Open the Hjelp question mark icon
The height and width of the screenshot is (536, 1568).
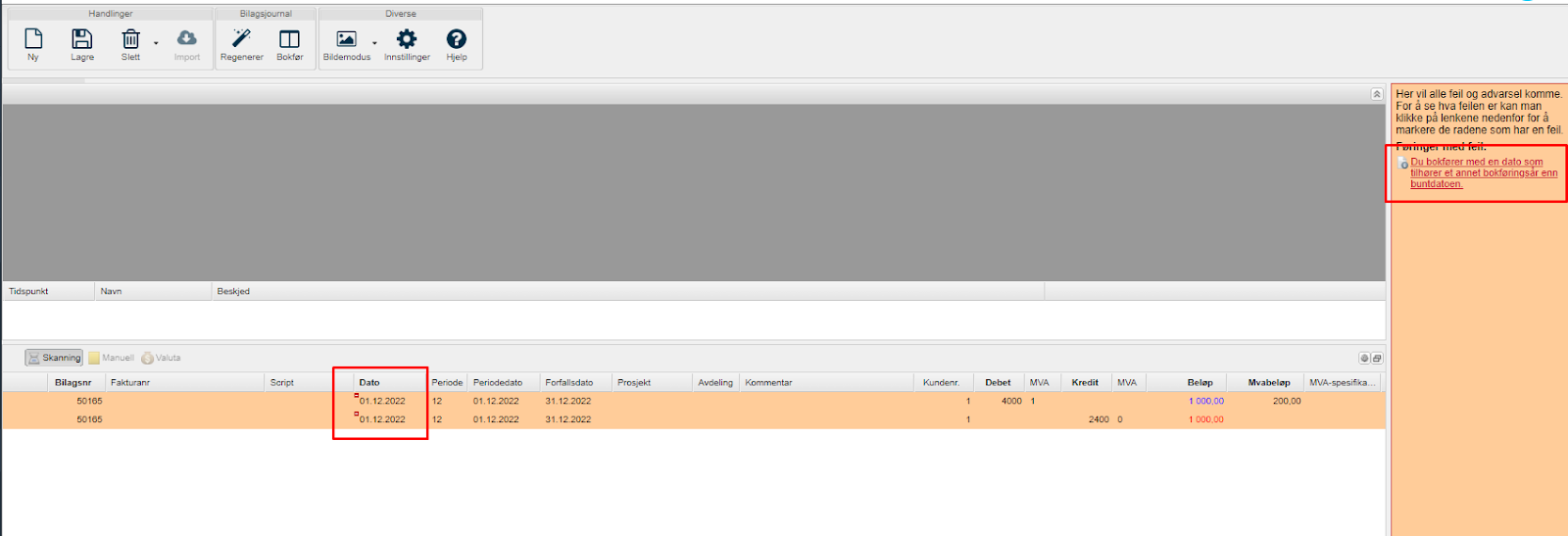(457, 40)
